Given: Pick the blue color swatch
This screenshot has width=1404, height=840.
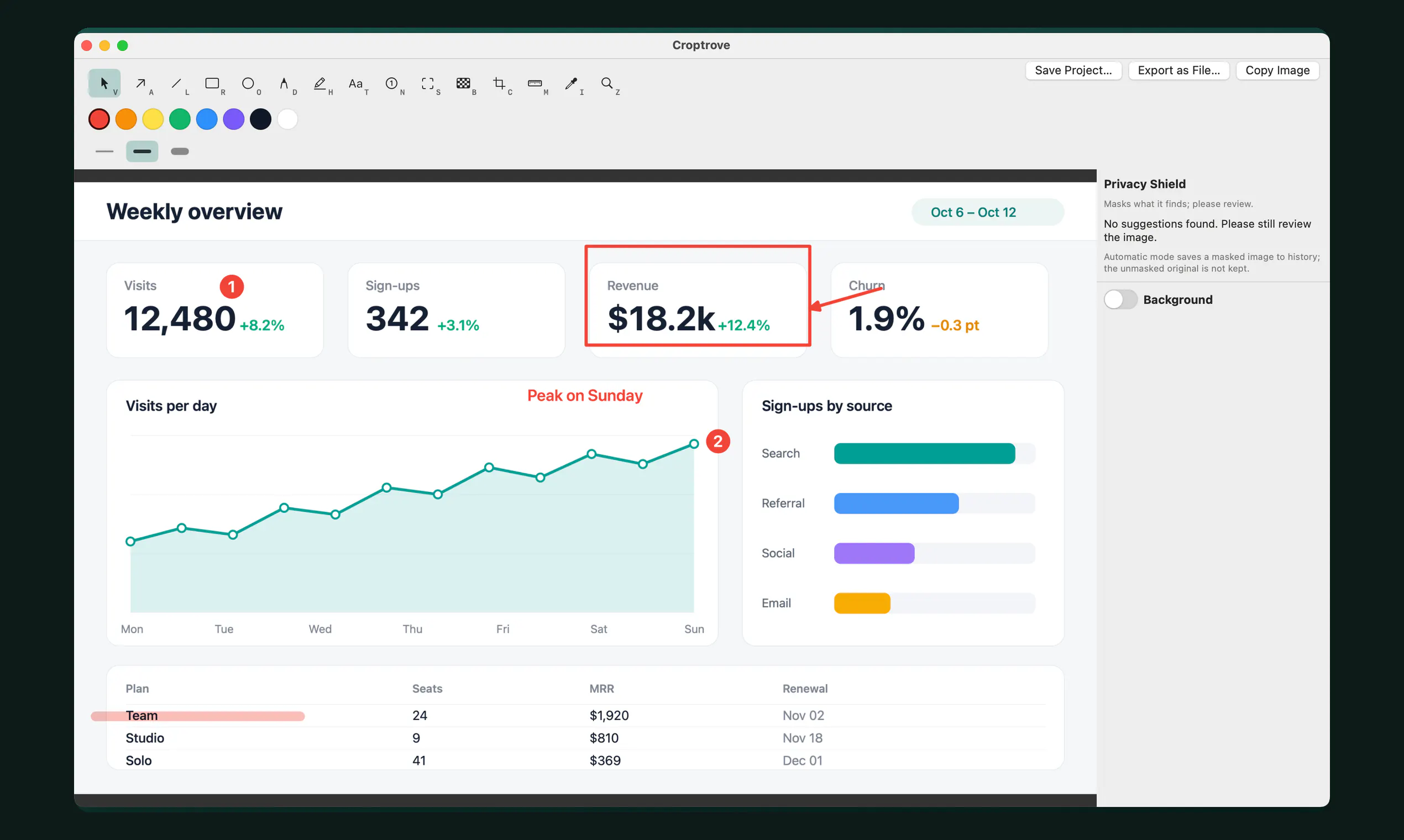Looking at the screenshot, I should coord(207,119).
